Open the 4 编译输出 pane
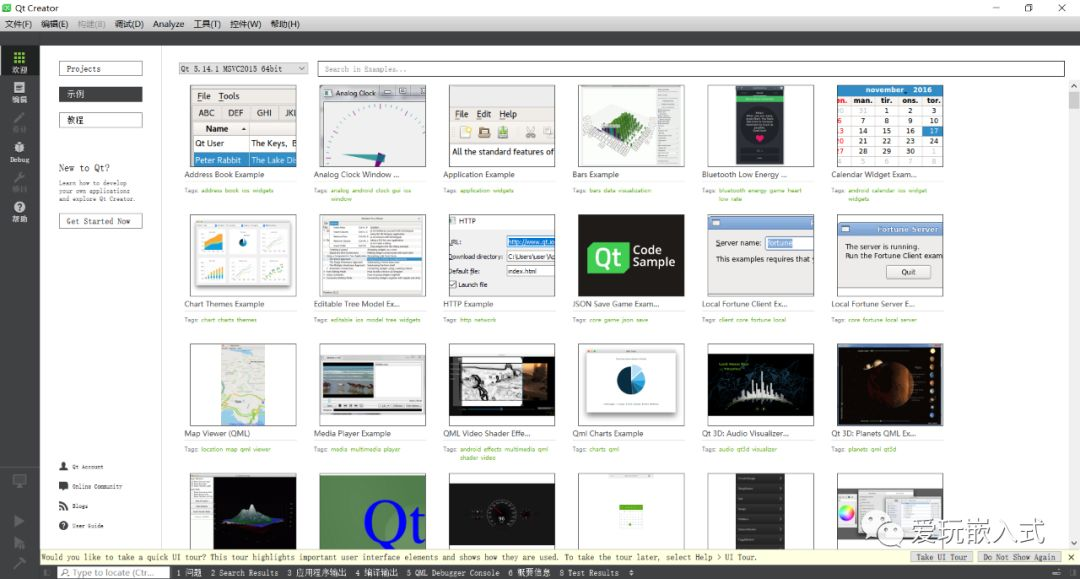This screenshot has height=579, width=1080. pos(377,572)
